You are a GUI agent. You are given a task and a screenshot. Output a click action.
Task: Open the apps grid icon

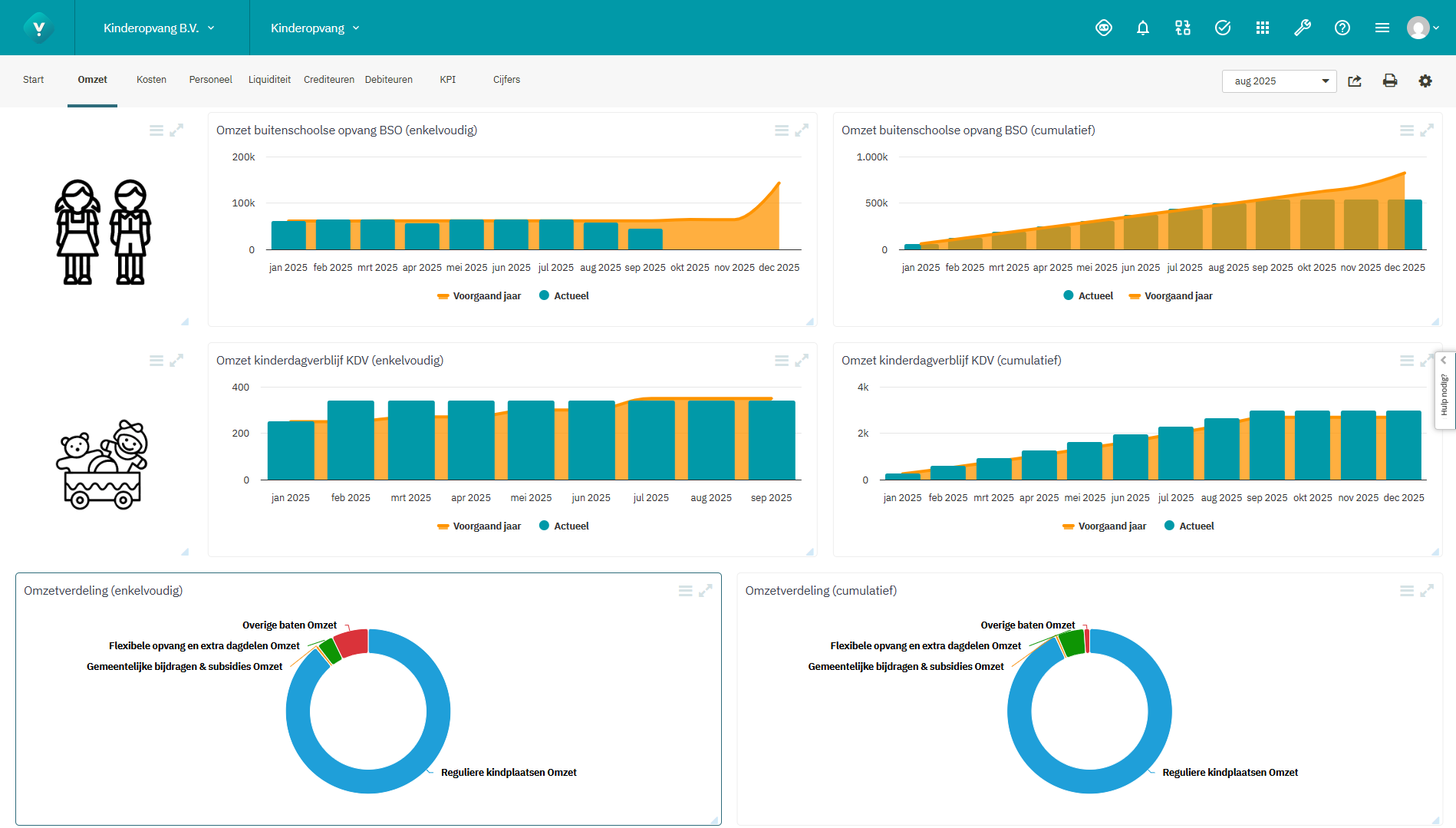coord(1262,28)
